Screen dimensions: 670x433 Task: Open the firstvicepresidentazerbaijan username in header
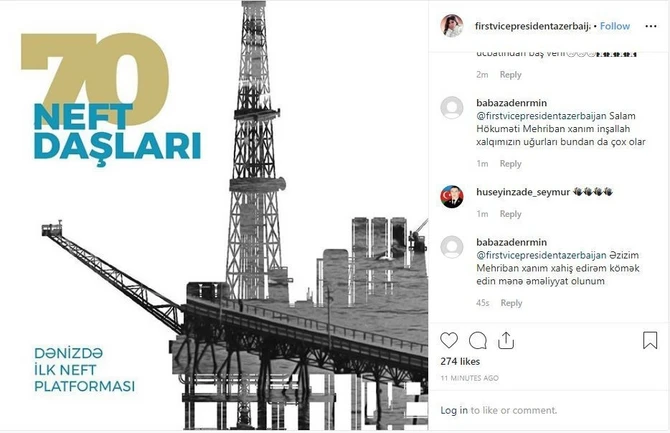(532, 26)
